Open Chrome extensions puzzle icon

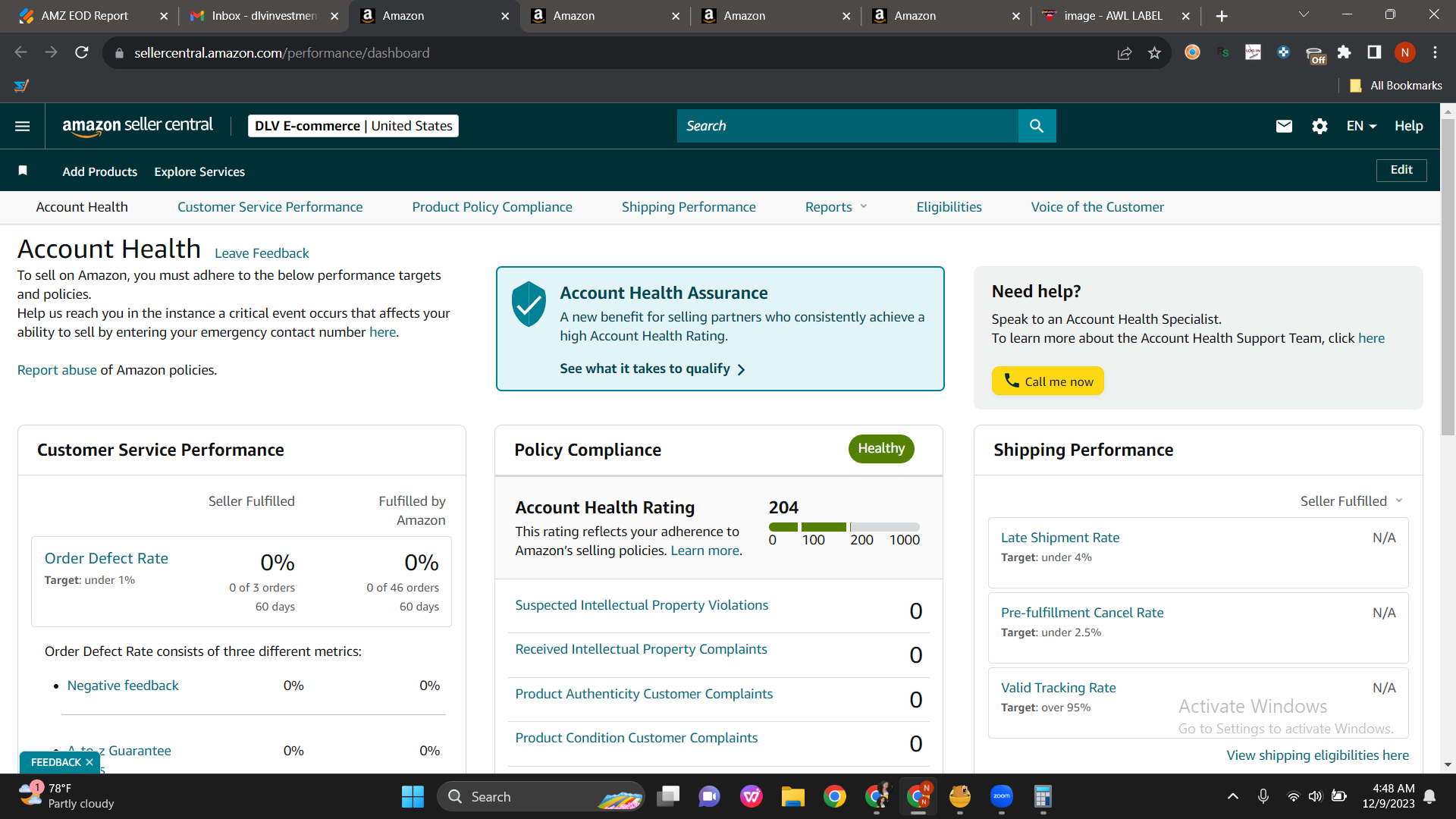(1344, 52)
